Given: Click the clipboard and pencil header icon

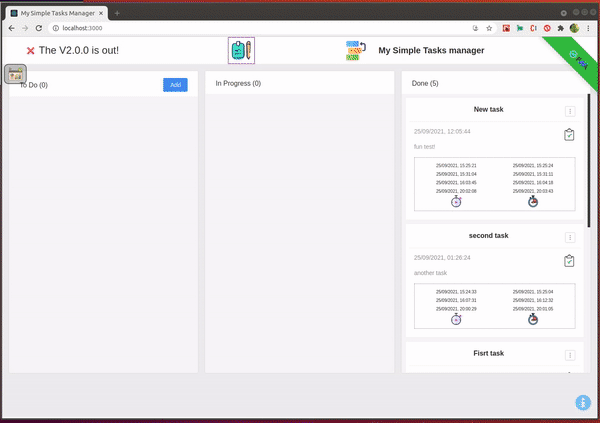Looking at the screenshot, I should (x=241, y=51).
